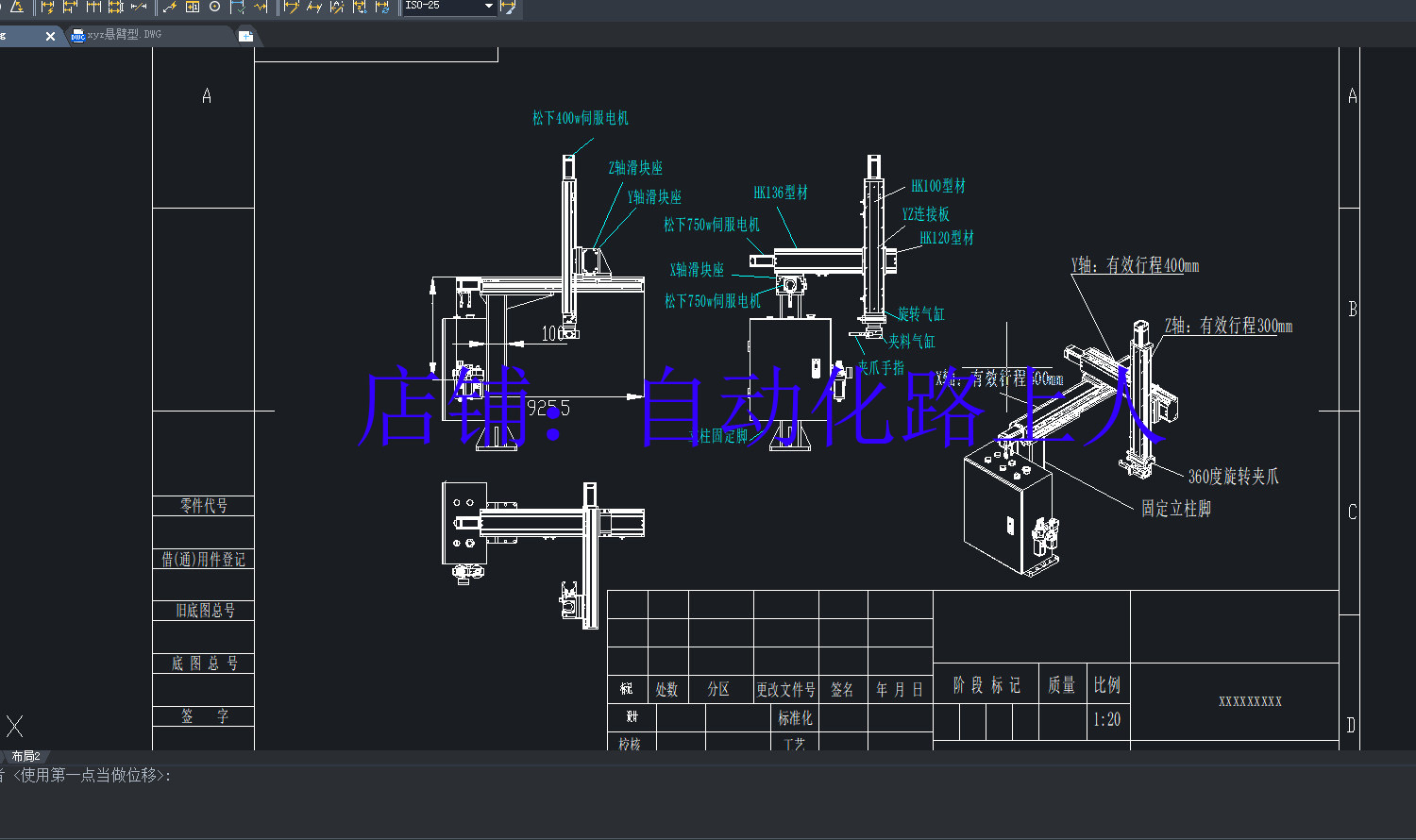Choose the Baseline dimension tool
Screen dimensions: 1416x840
(70, 7)
